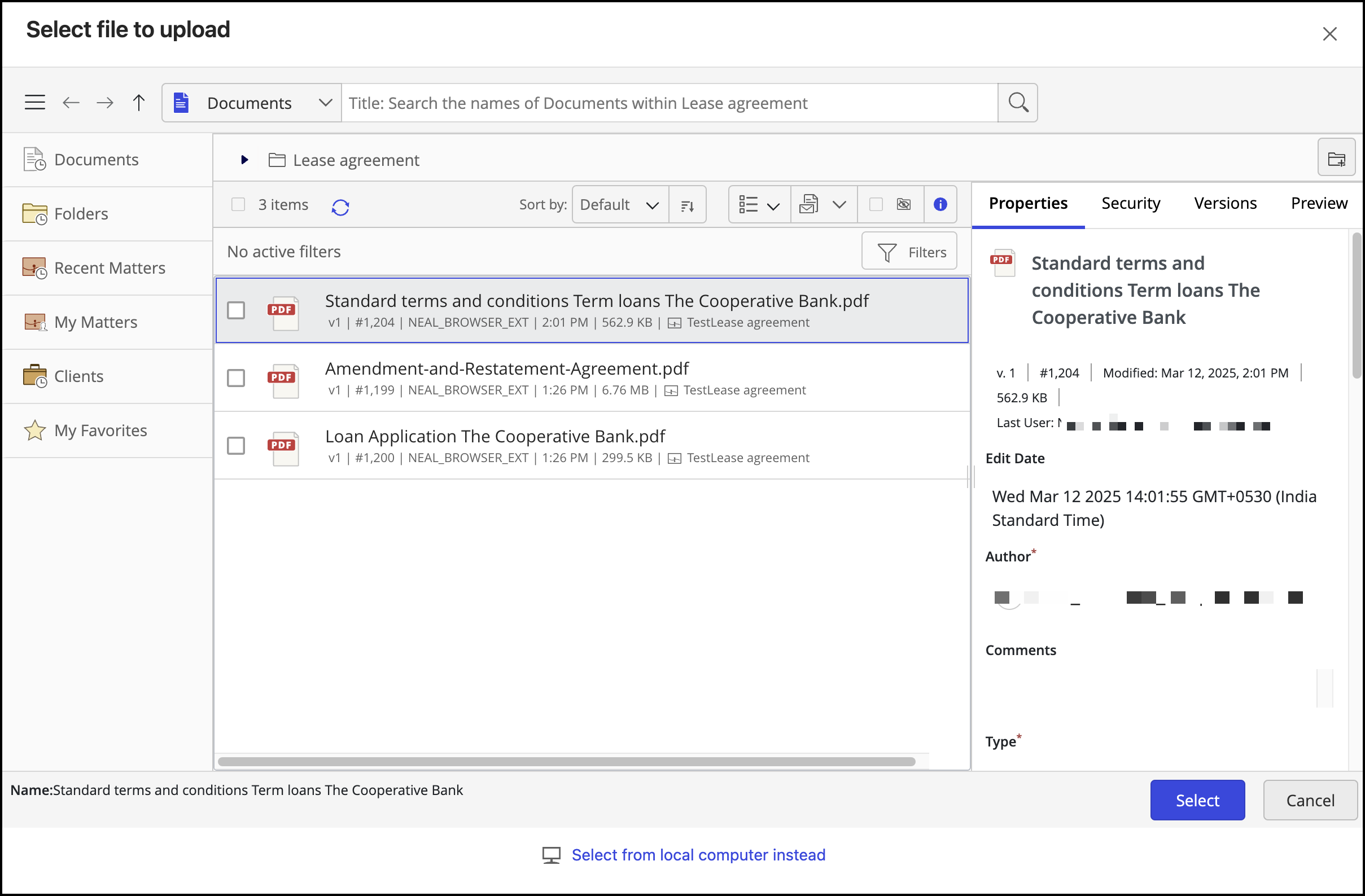Open the Security tab
The height and width of the screenshot is (896, 1365).
click(1130, 203)
